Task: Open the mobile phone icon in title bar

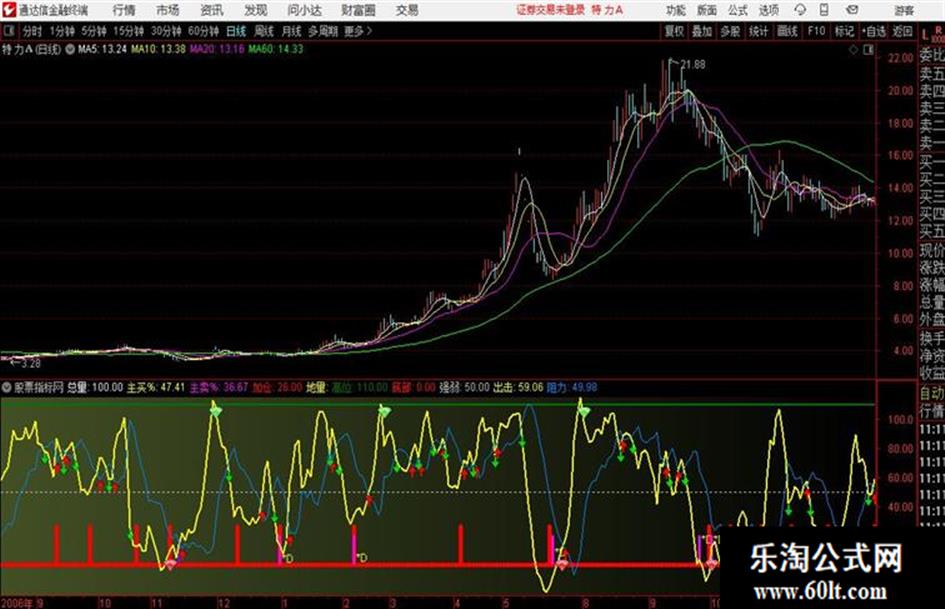Action: [x=824, y=10]
